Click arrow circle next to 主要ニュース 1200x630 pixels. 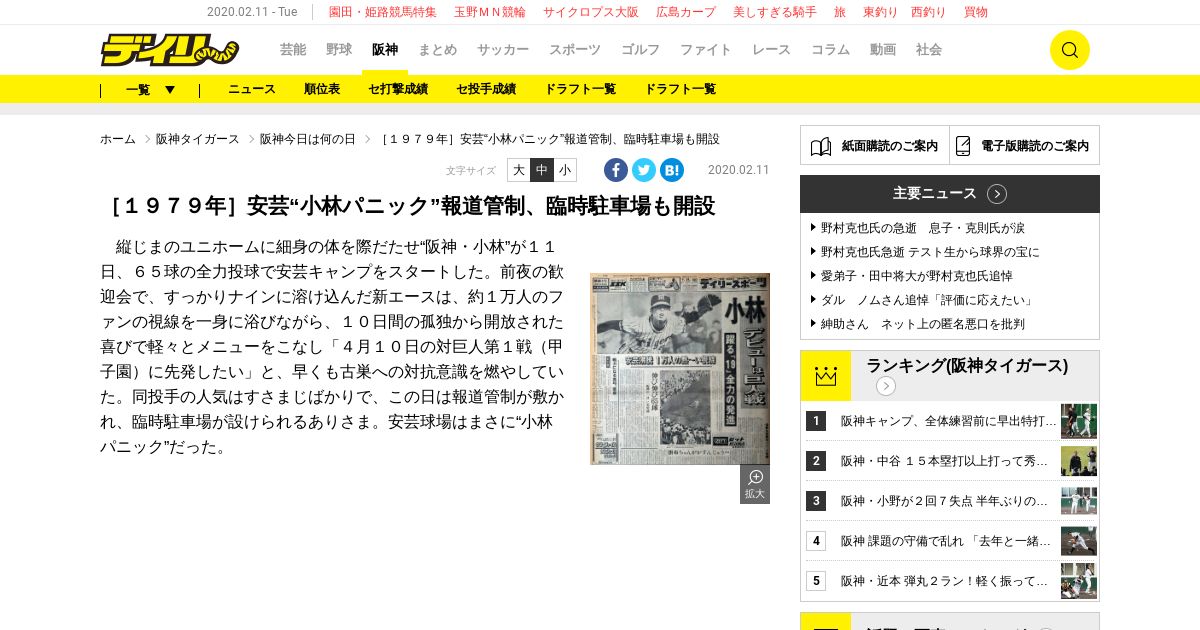pos(997,194)
